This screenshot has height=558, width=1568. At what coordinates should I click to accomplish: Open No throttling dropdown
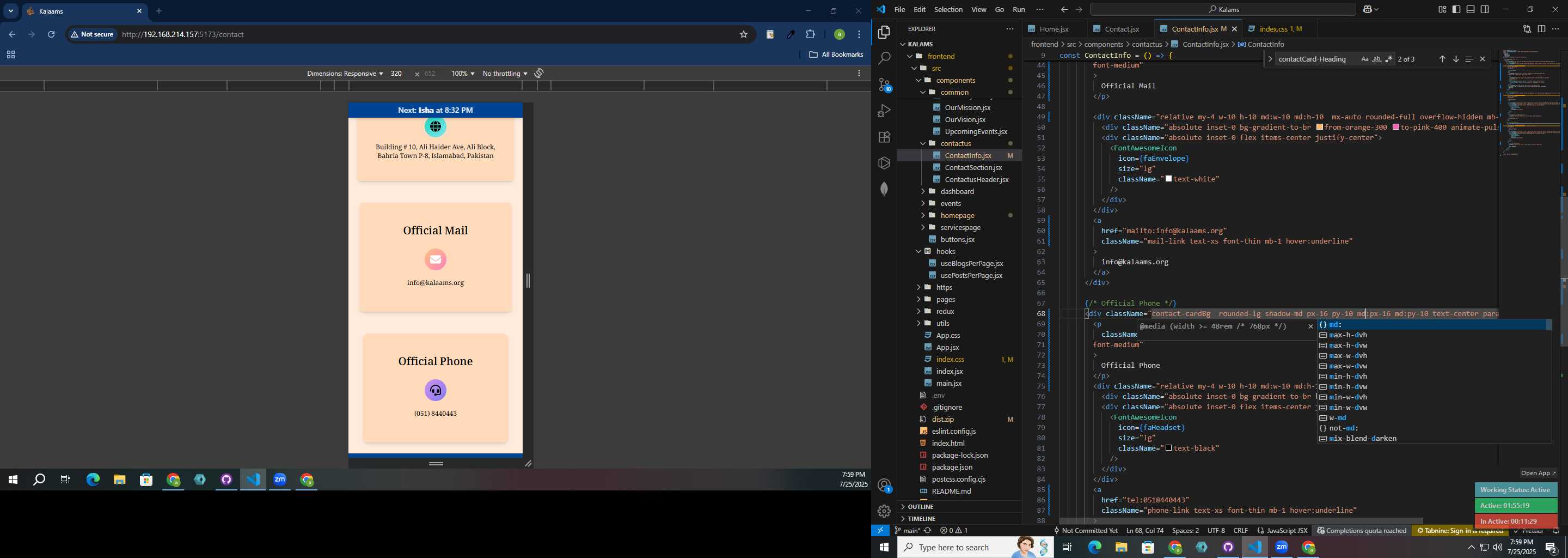click(x=505, y=74)
